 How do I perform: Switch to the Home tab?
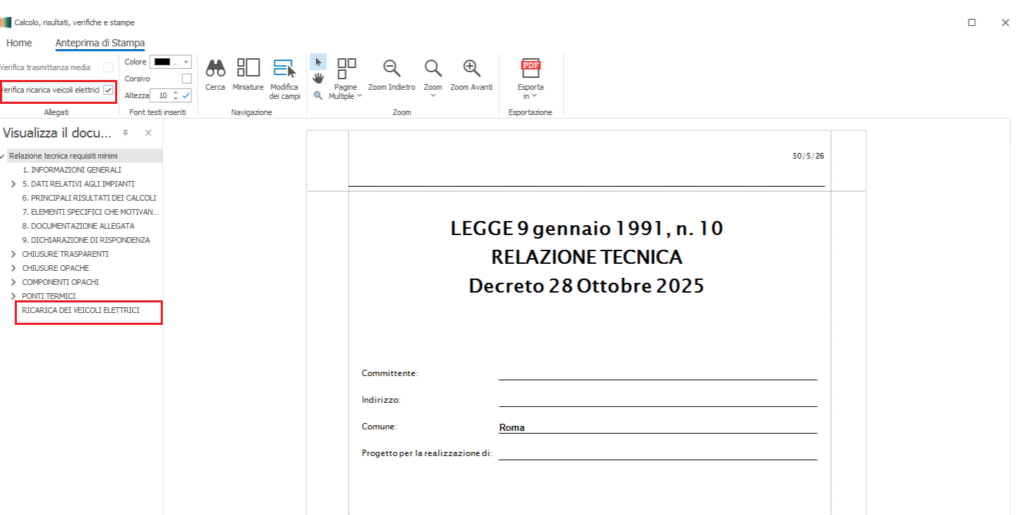tap(19, 42)
